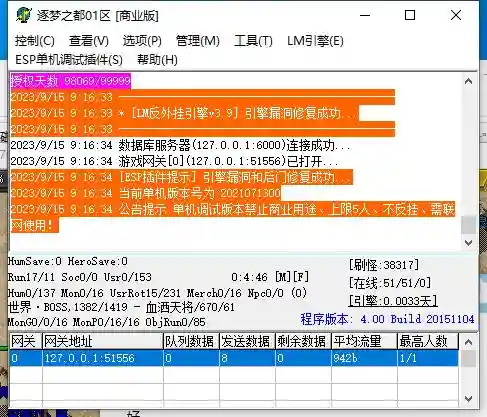Open the 查看(V) menu

click(89, 41)
